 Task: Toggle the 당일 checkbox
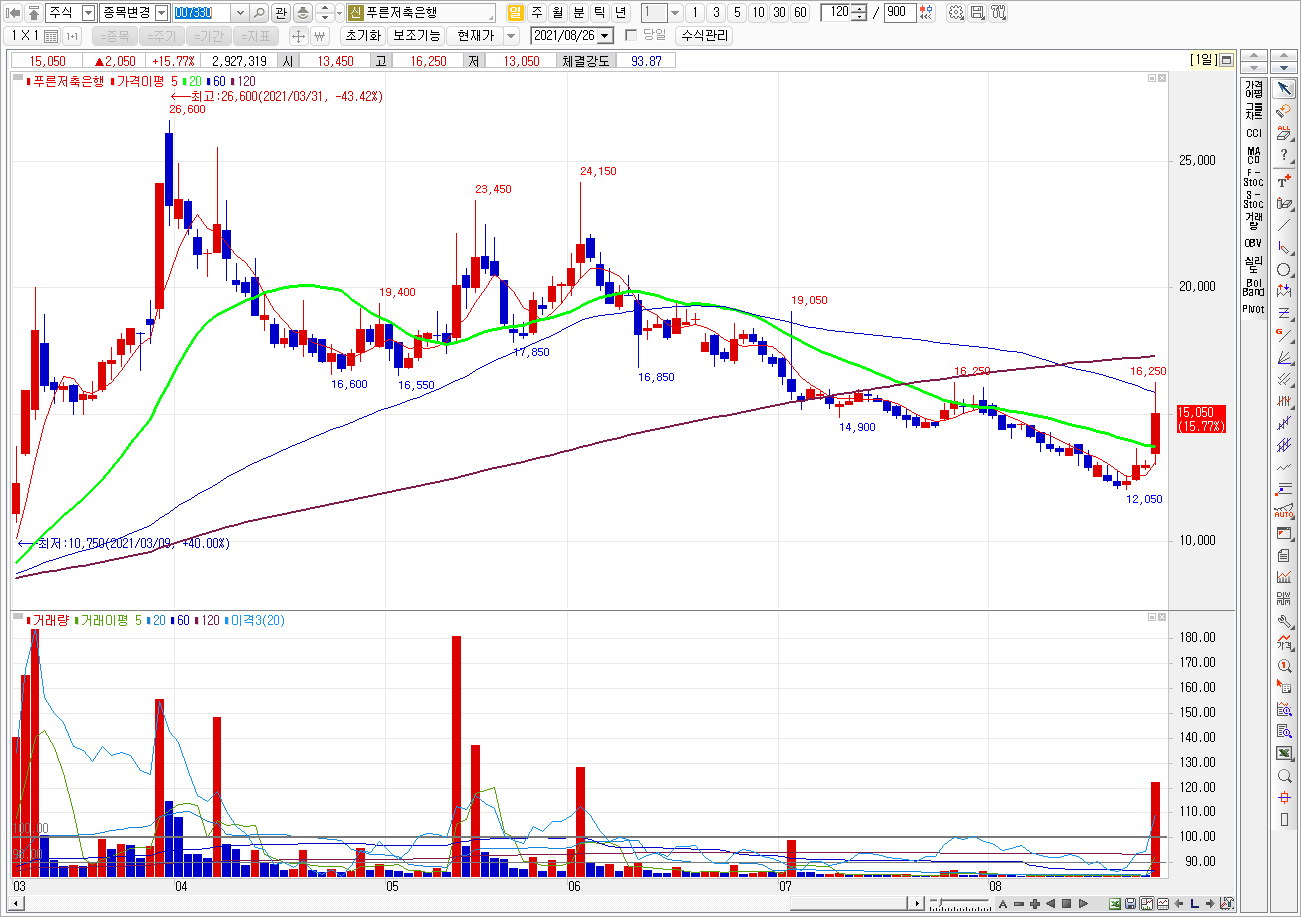pos(631,35)
